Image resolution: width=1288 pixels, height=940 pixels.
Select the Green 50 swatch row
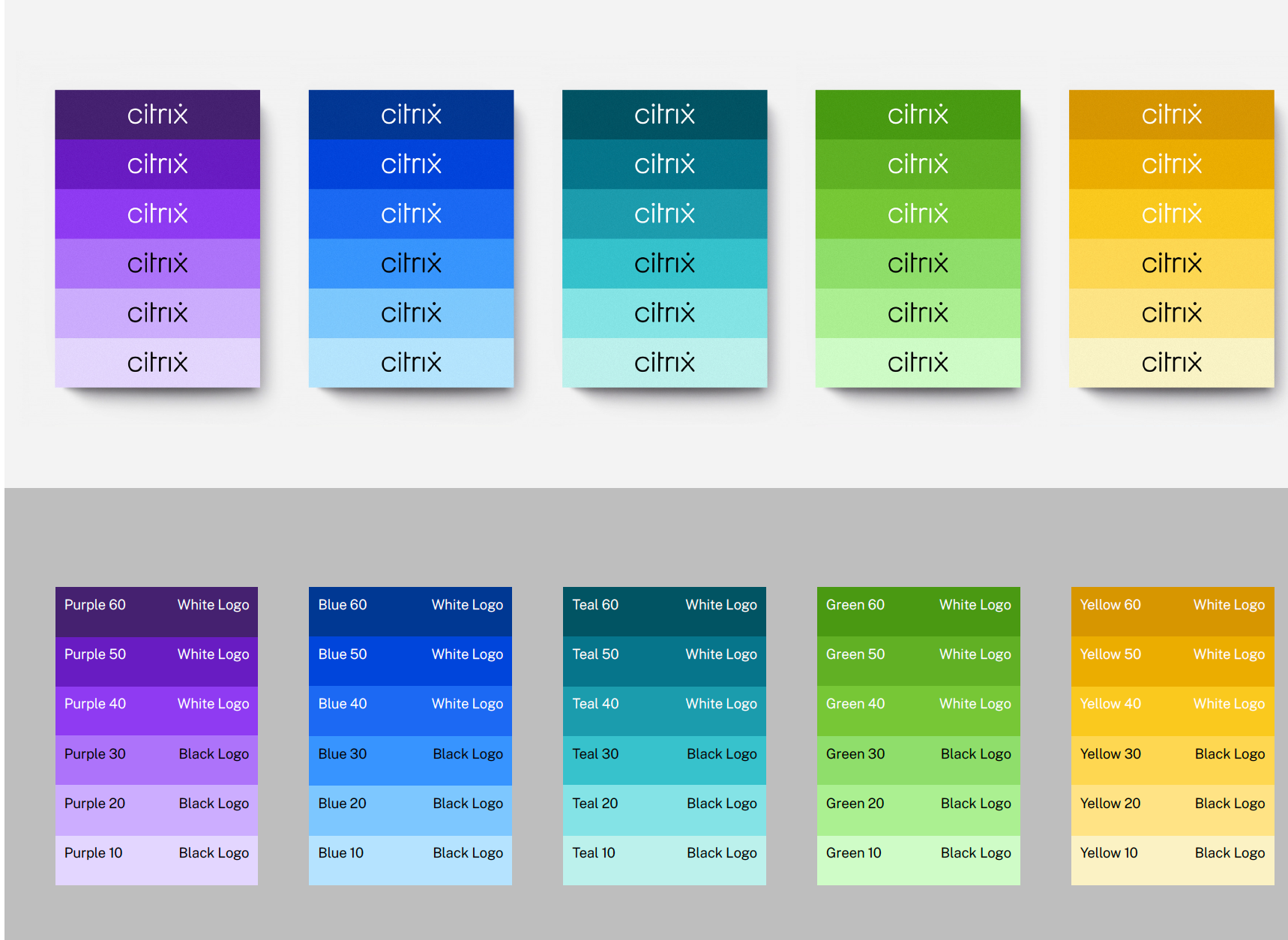coord(918,662)
